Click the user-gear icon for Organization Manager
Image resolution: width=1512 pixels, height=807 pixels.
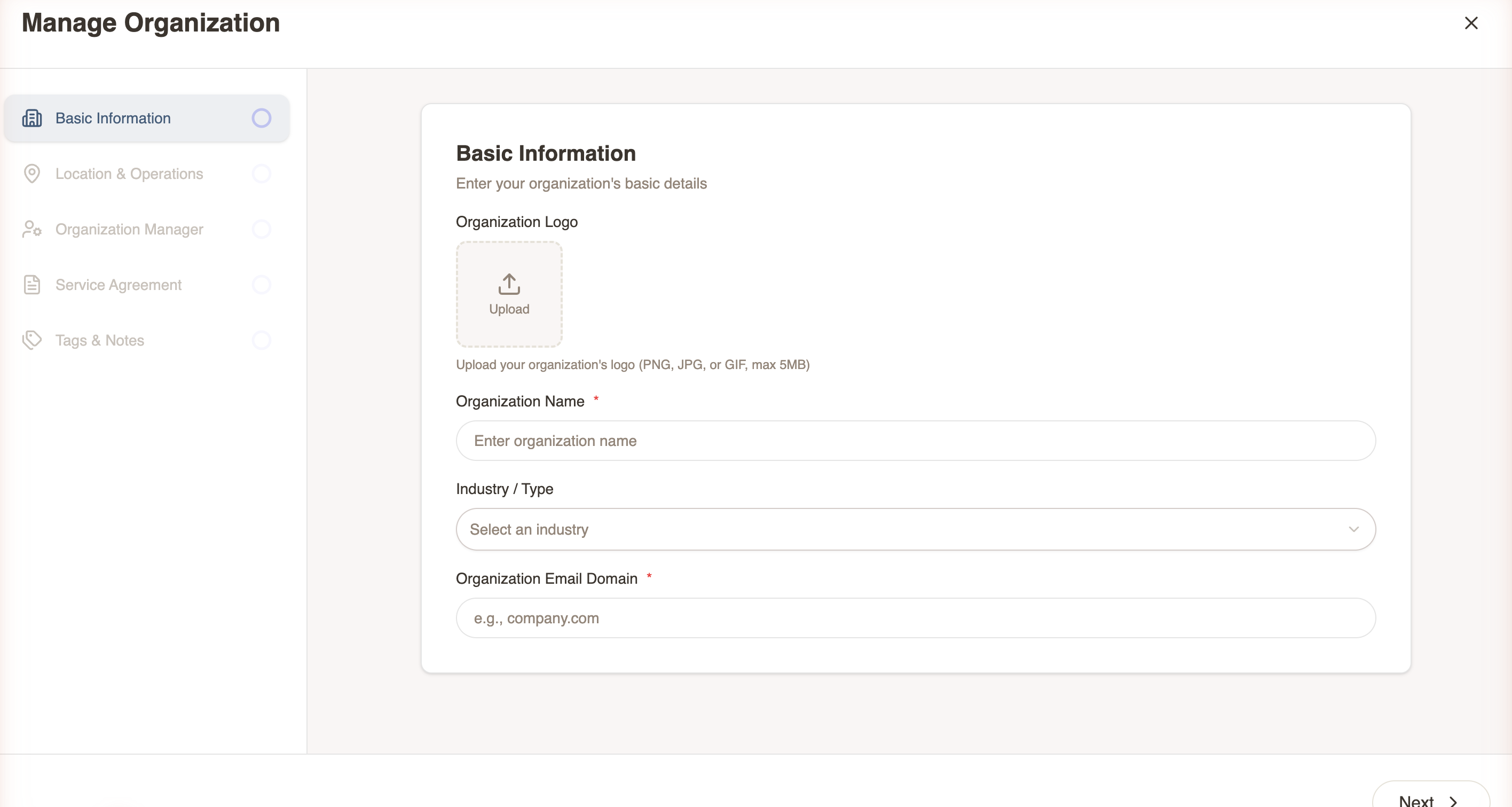pos(31,229)
